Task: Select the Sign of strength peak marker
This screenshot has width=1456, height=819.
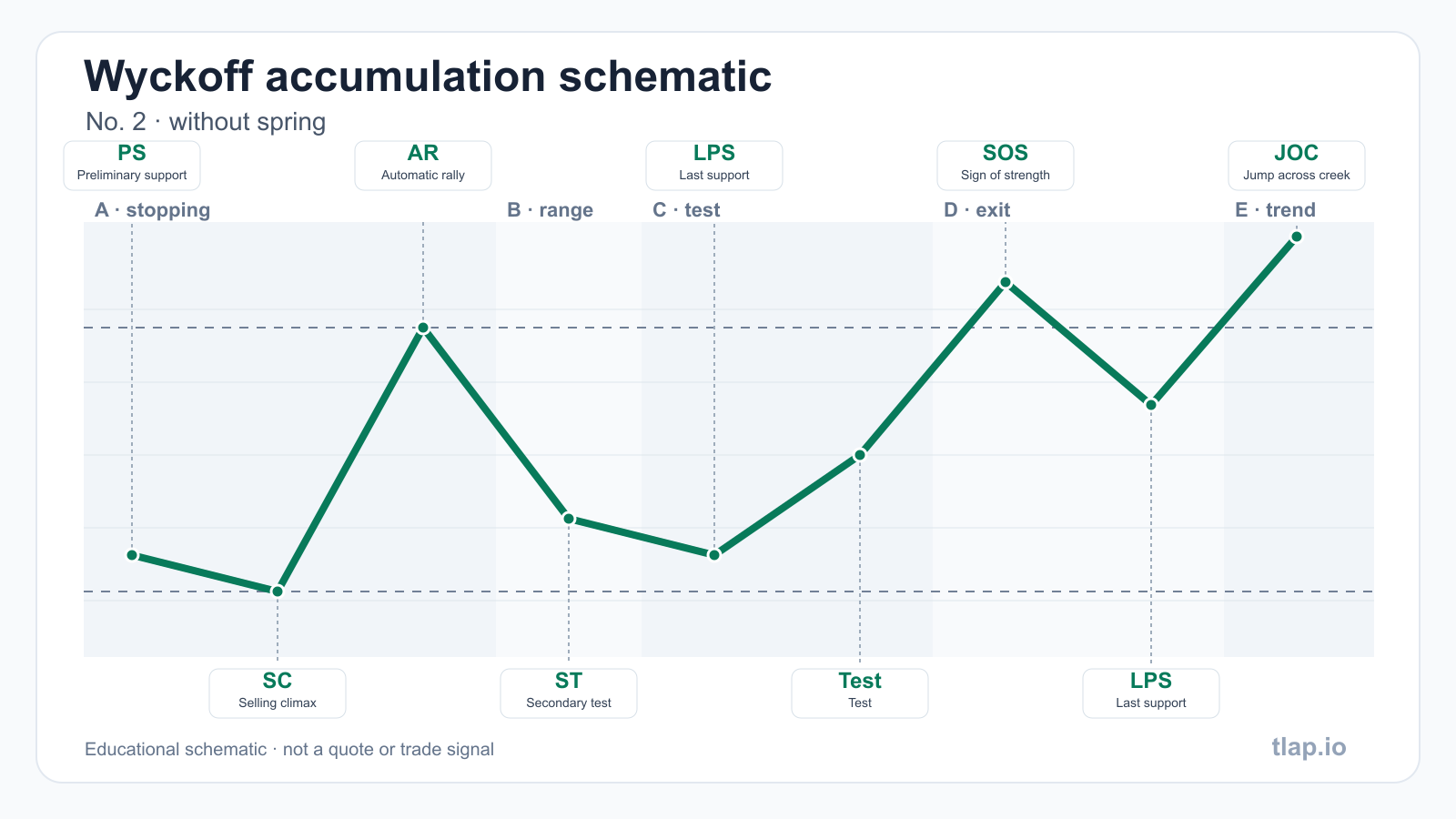Action: click(x=1006, y=282)
